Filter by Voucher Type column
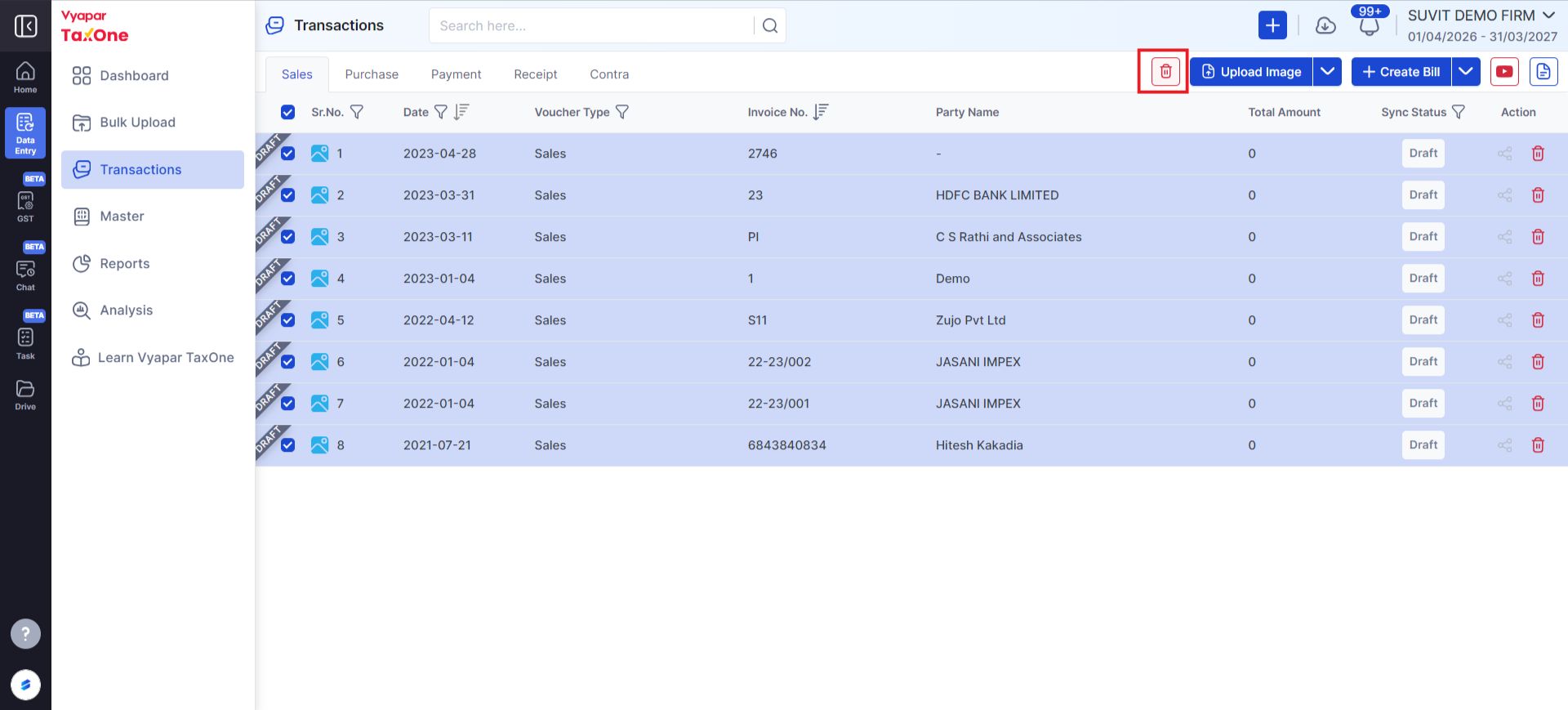Image resolution: width=1568 pixels, height=710 pixels. [622, 112]
